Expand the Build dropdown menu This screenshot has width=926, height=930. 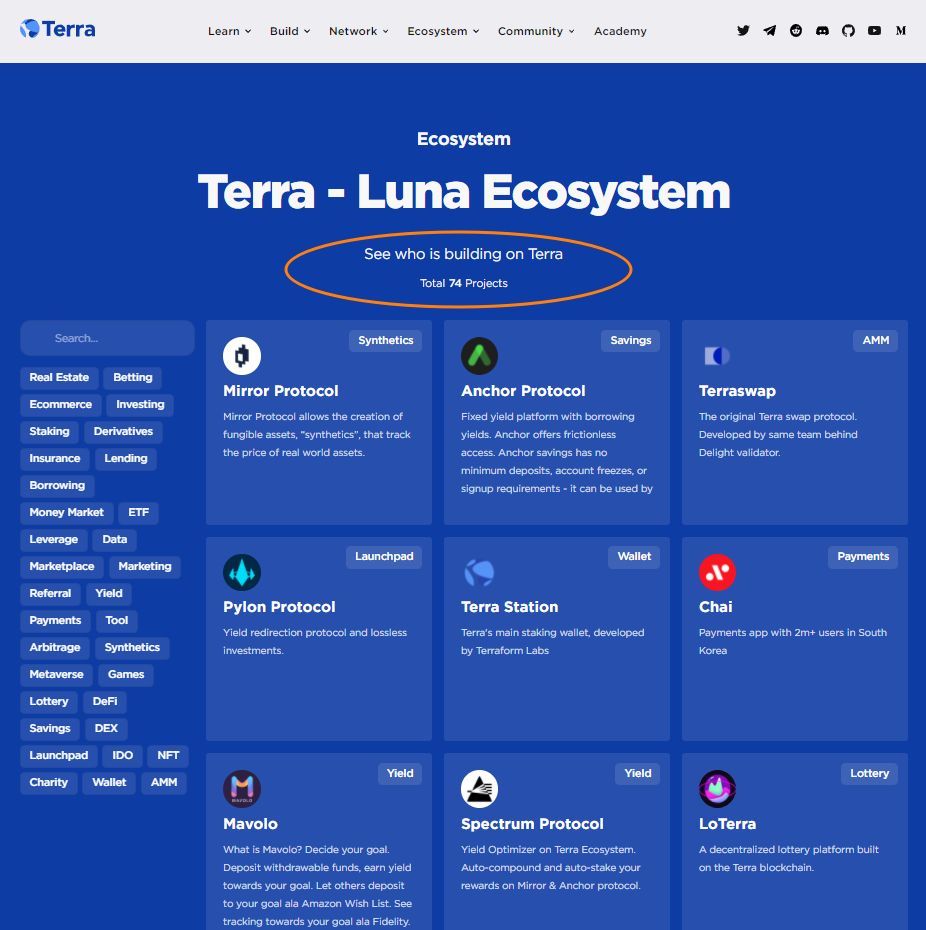290,31
